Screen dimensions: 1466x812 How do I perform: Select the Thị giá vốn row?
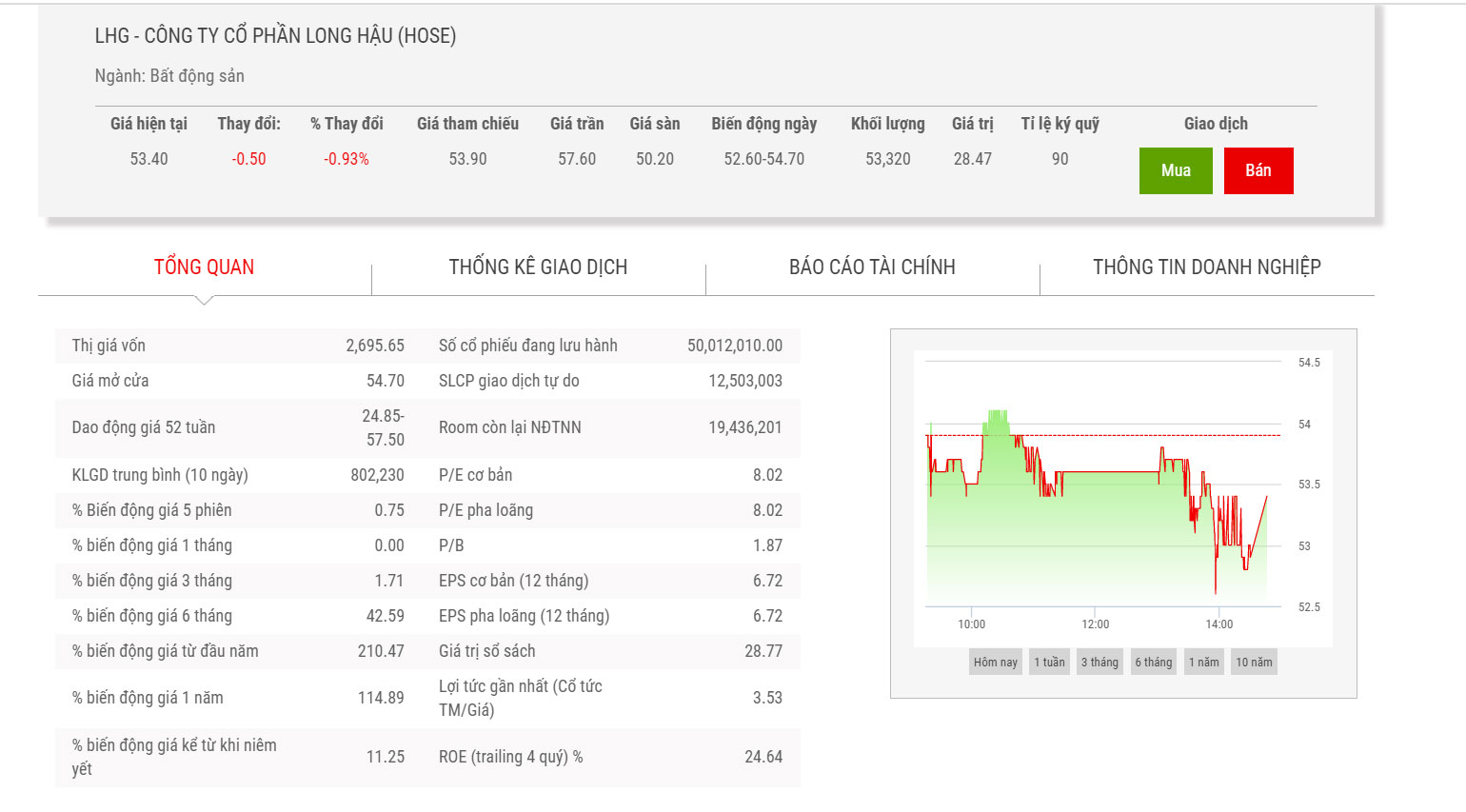(x=237, y=346)
